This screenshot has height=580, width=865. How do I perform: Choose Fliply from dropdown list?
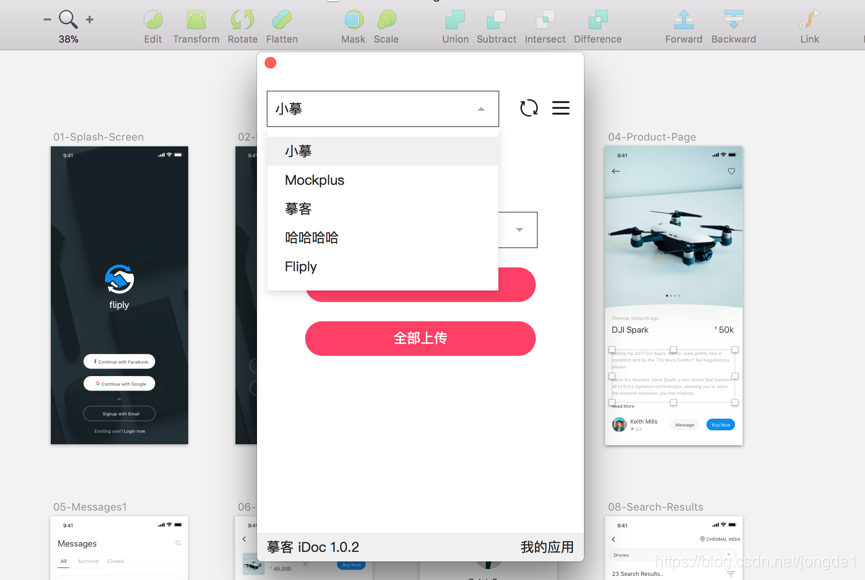point(383,267)
